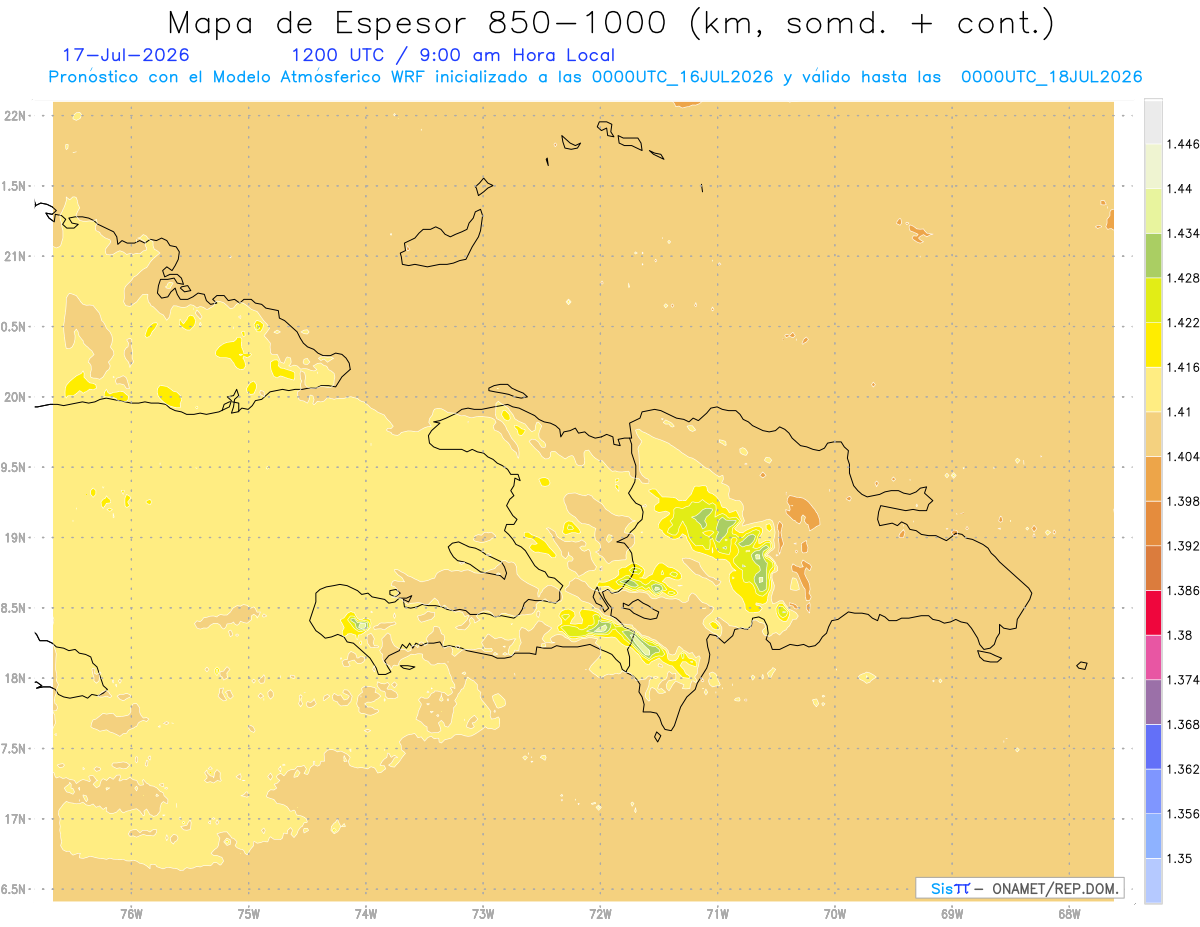Image resolution: width=1200 pixels, height=927 pixels.
Task: Click the legend value '1.404'
Action: tap(1183, 456)
